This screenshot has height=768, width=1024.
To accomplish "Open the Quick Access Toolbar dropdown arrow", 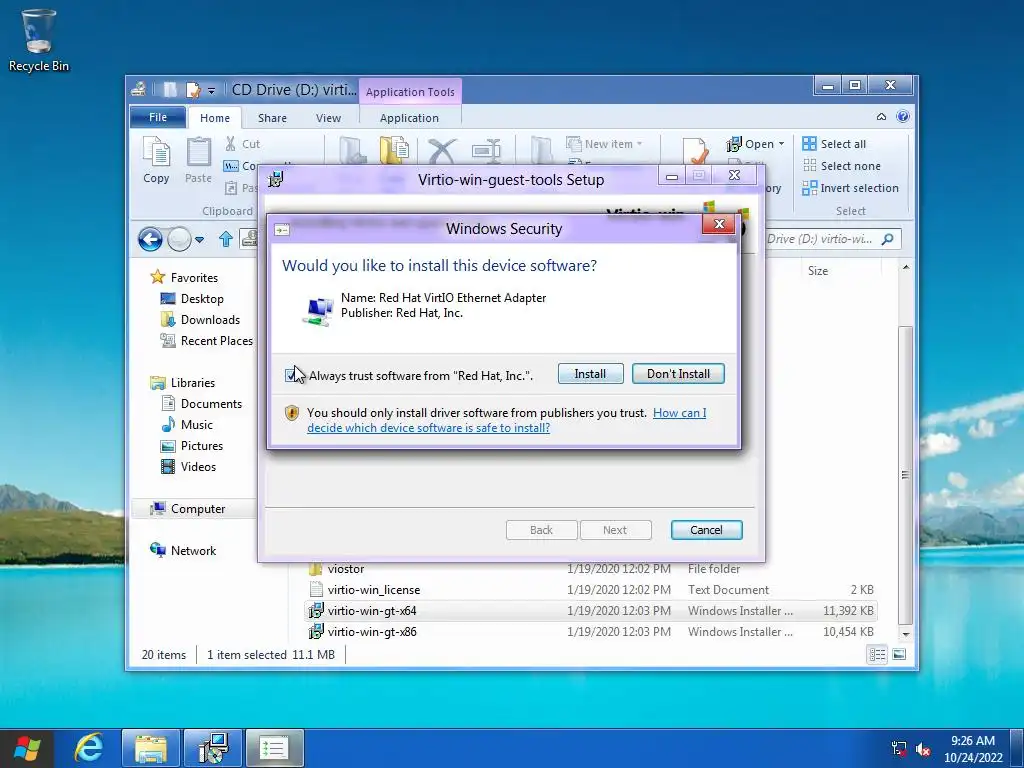I will (x=211, y=90).
